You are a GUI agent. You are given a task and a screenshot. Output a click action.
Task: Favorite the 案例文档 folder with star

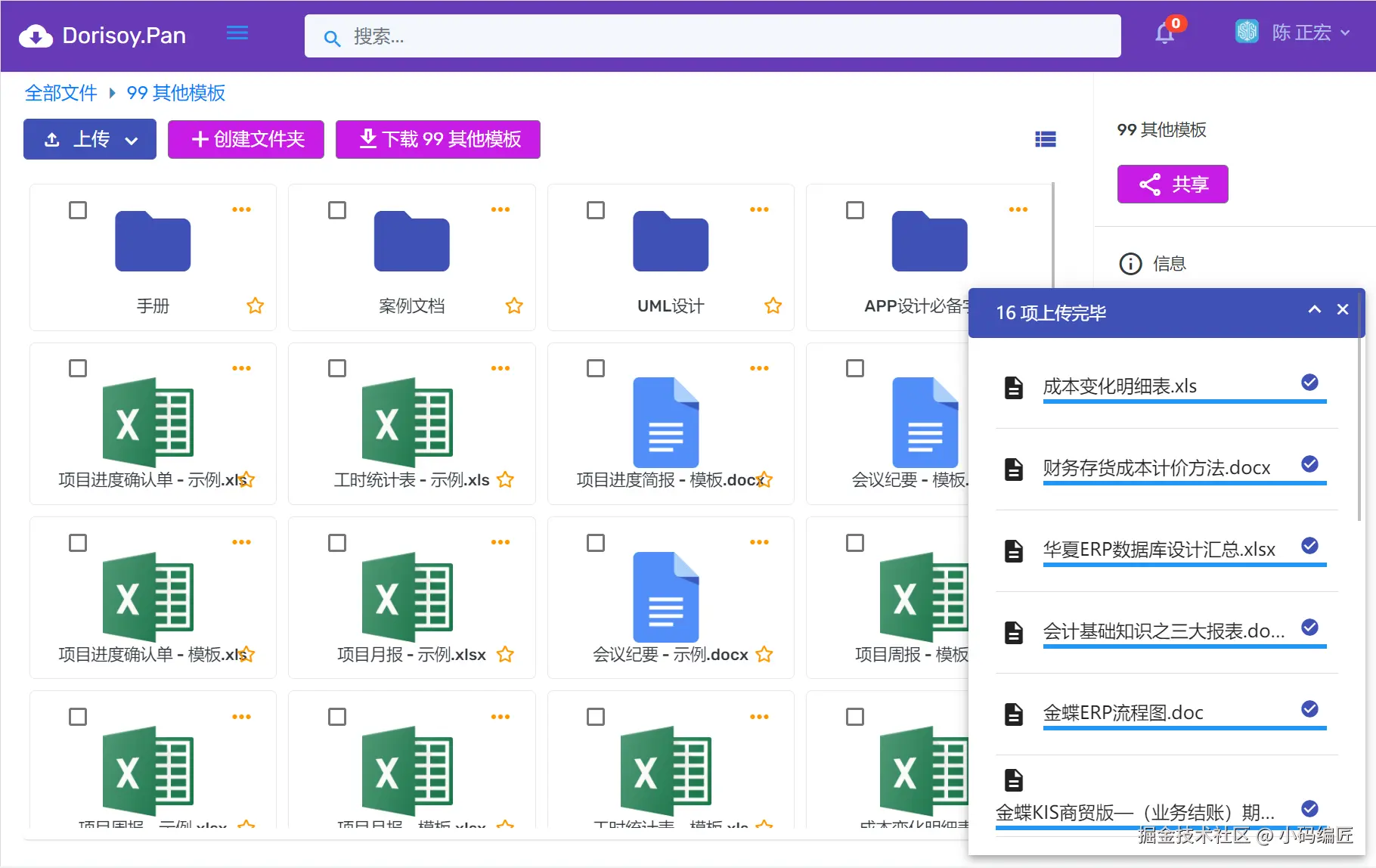pos(514,305)
